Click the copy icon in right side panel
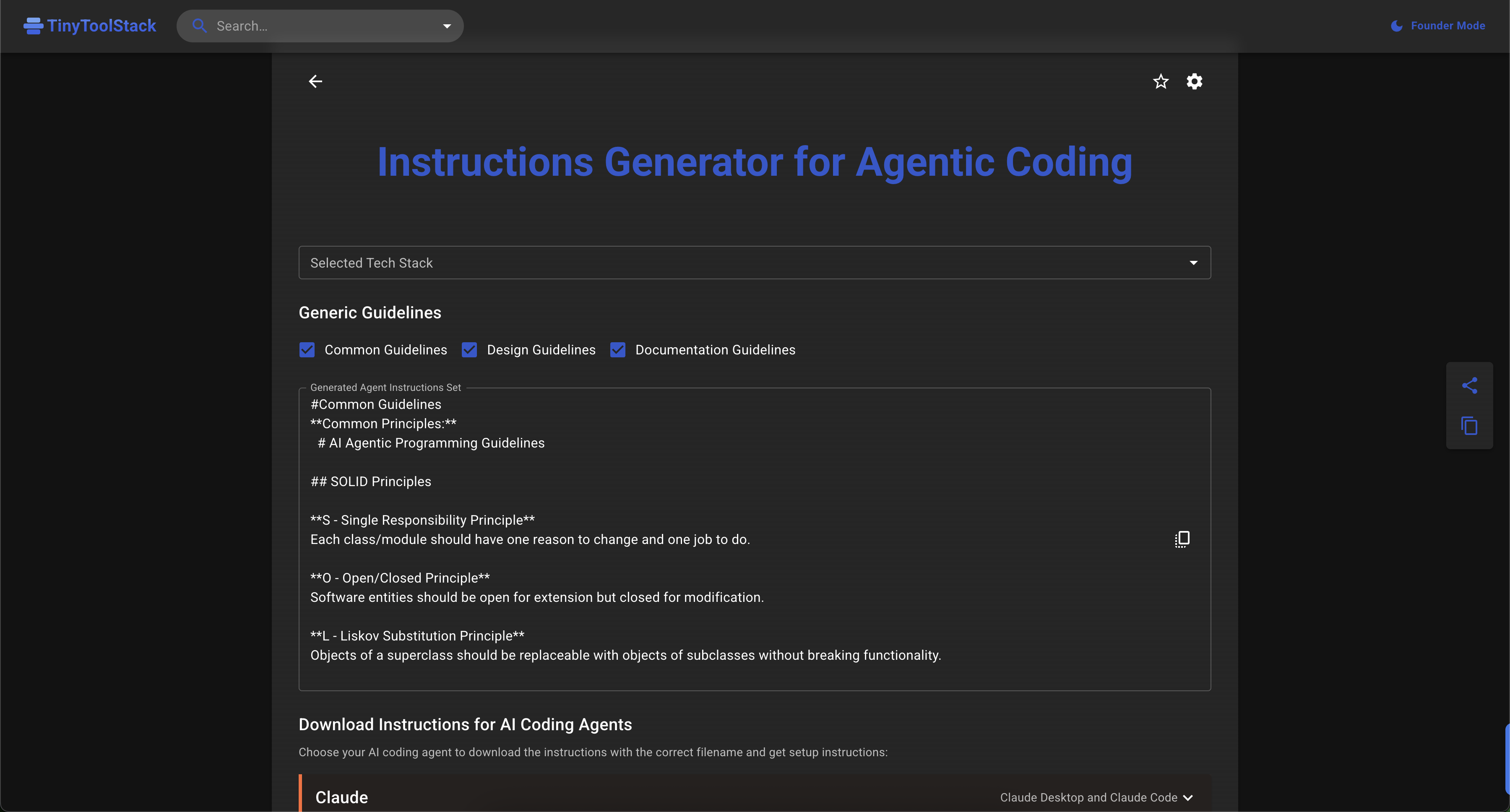Viewport: 1510px width, 812px height. pos(1470,426)
